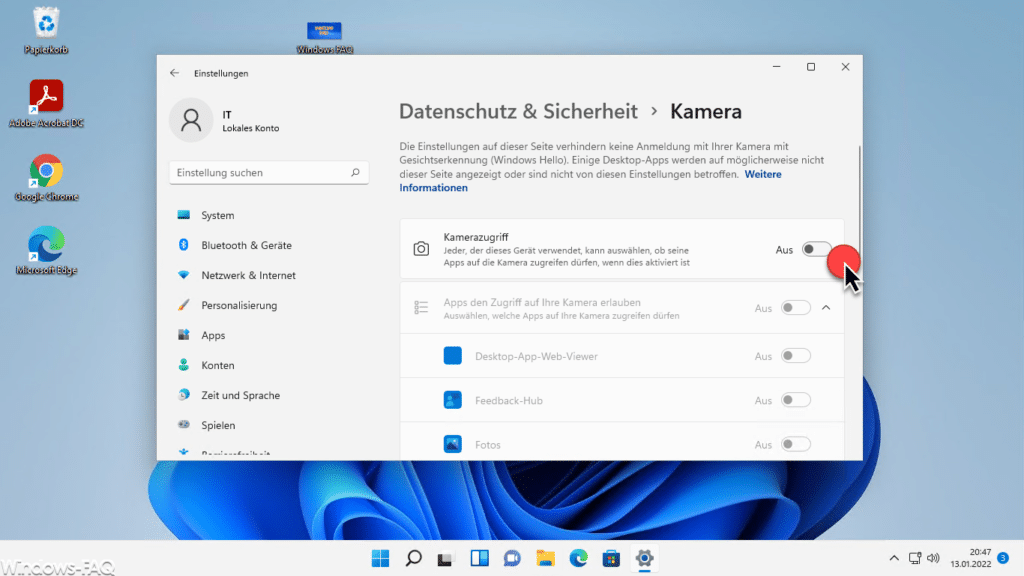Open File Explorer from the taskbar

tap(545, 558)
